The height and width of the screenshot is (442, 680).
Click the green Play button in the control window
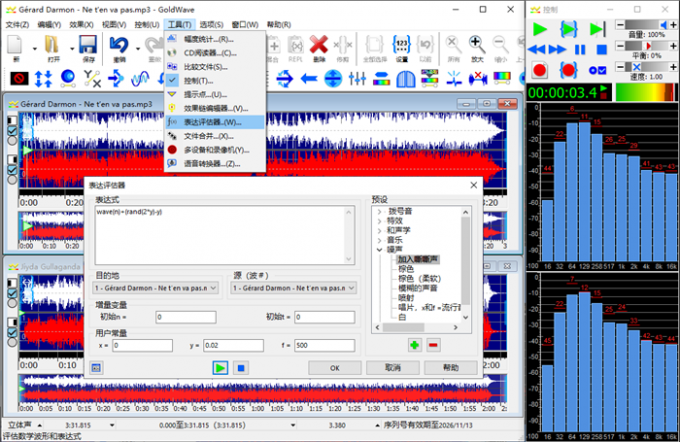pos(540,29)
